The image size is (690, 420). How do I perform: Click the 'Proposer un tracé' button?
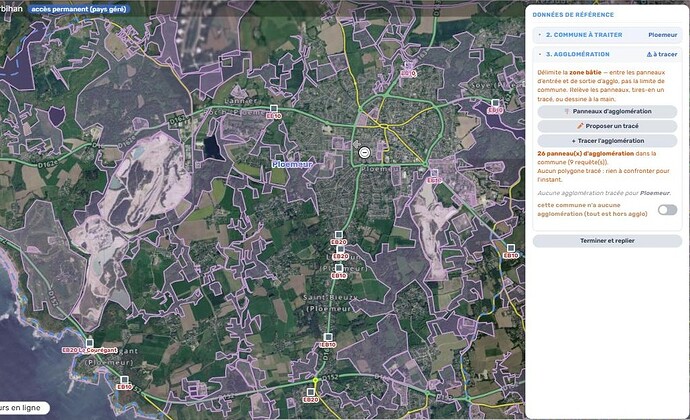click(x=607, y=126)
